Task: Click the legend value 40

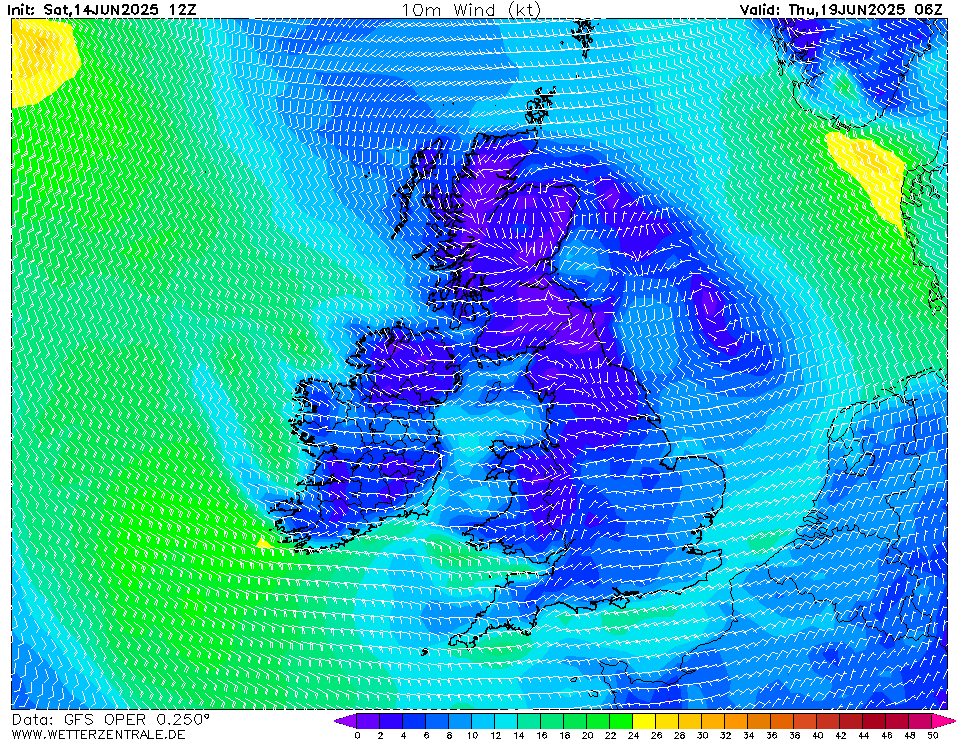Action: coord(817,735)
